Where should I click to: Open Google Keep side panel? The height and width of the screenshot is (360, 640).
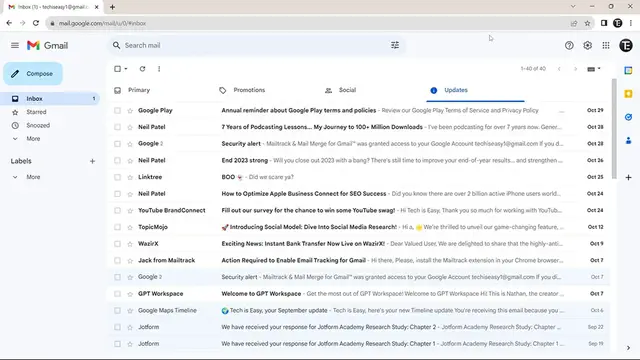click(x=628, y=94)
